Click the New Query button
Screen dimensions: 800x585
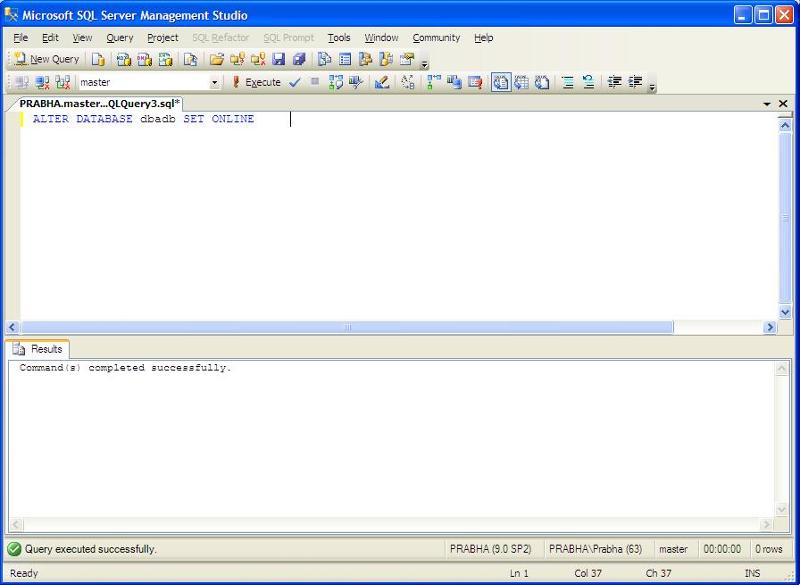(46, 60)
